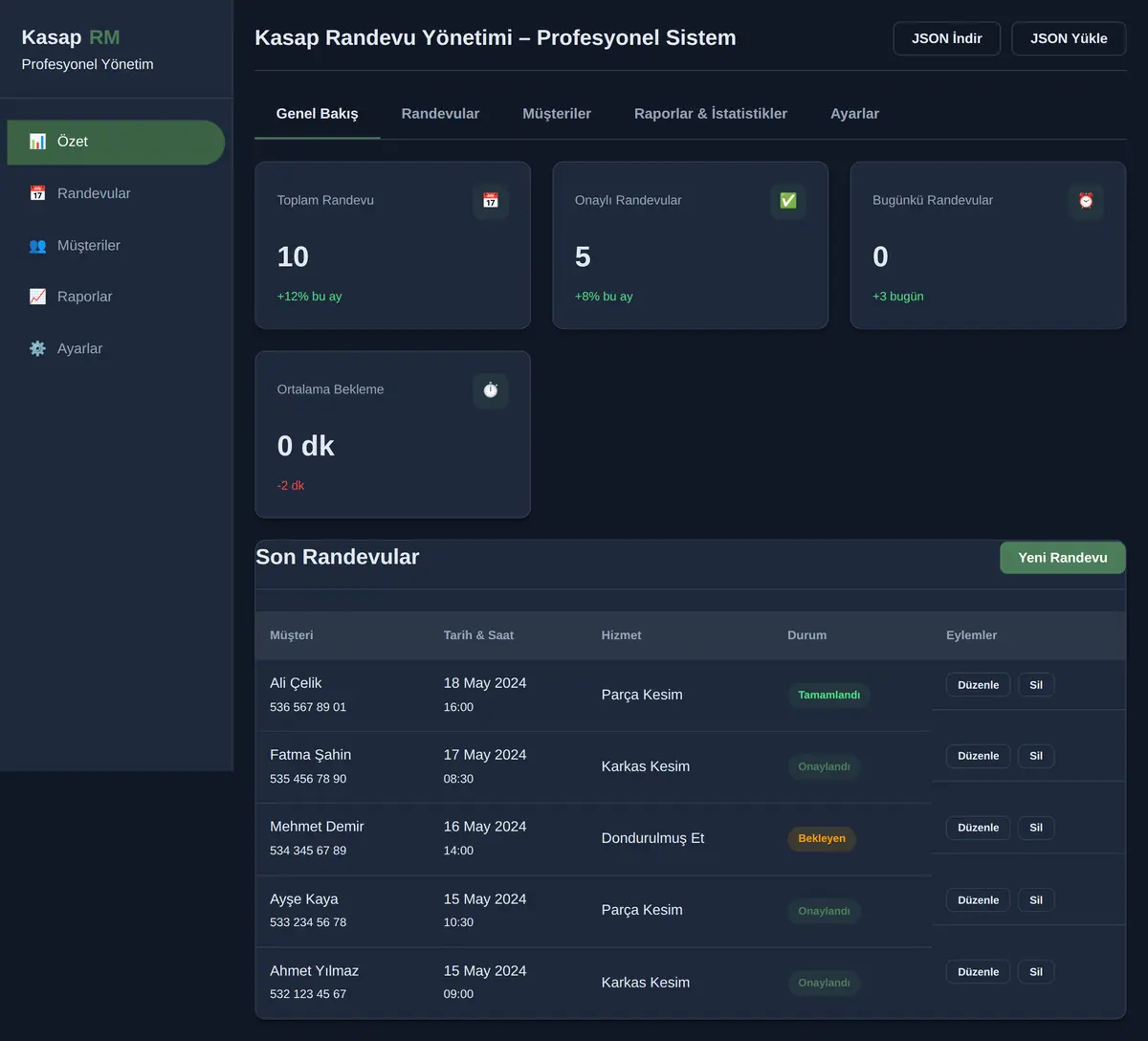This screenshot has width=1148, height=1041.
Task: Click the Hizmet column header
Action: 622,635
